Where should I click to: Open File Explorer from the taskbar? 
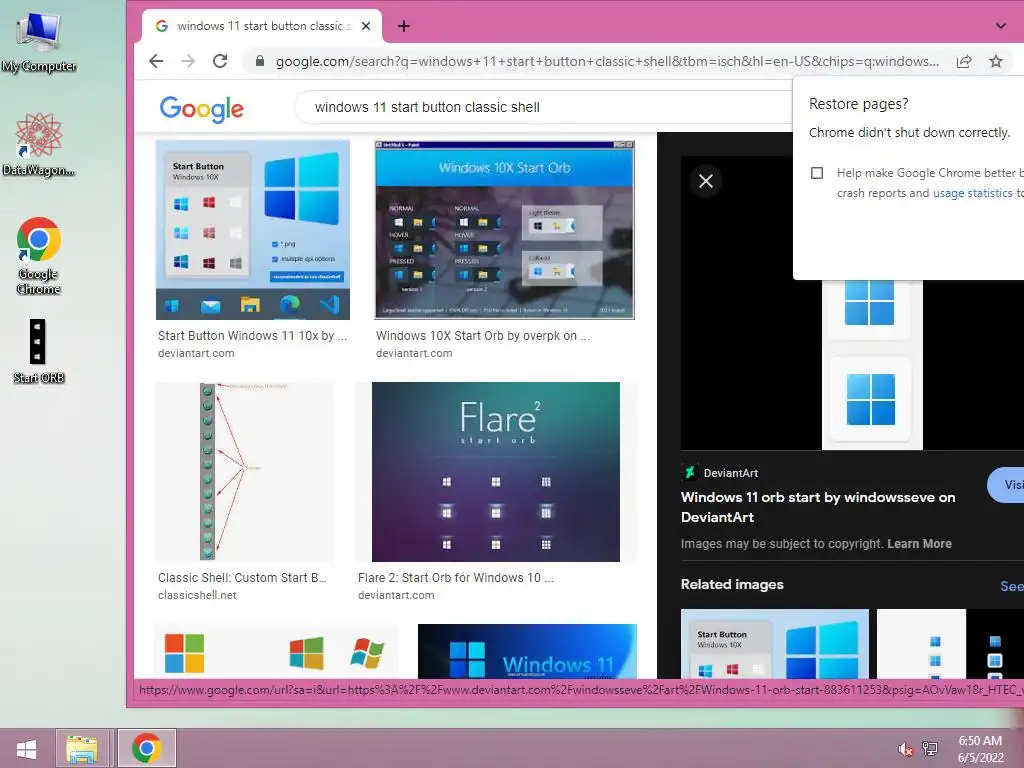pos(82,748)
